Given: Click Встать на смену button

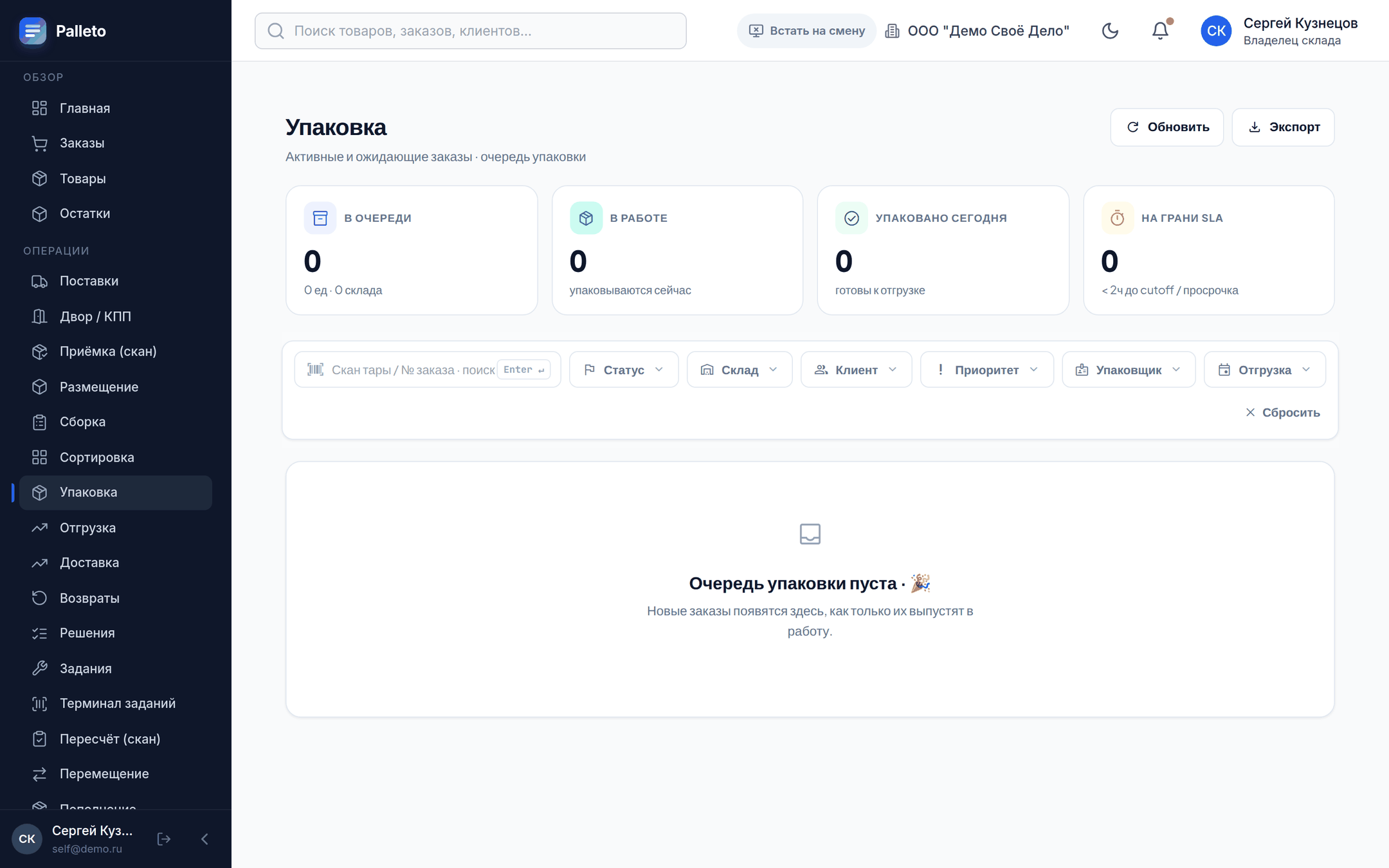Looking at the screenshot, I should [807, 31].
